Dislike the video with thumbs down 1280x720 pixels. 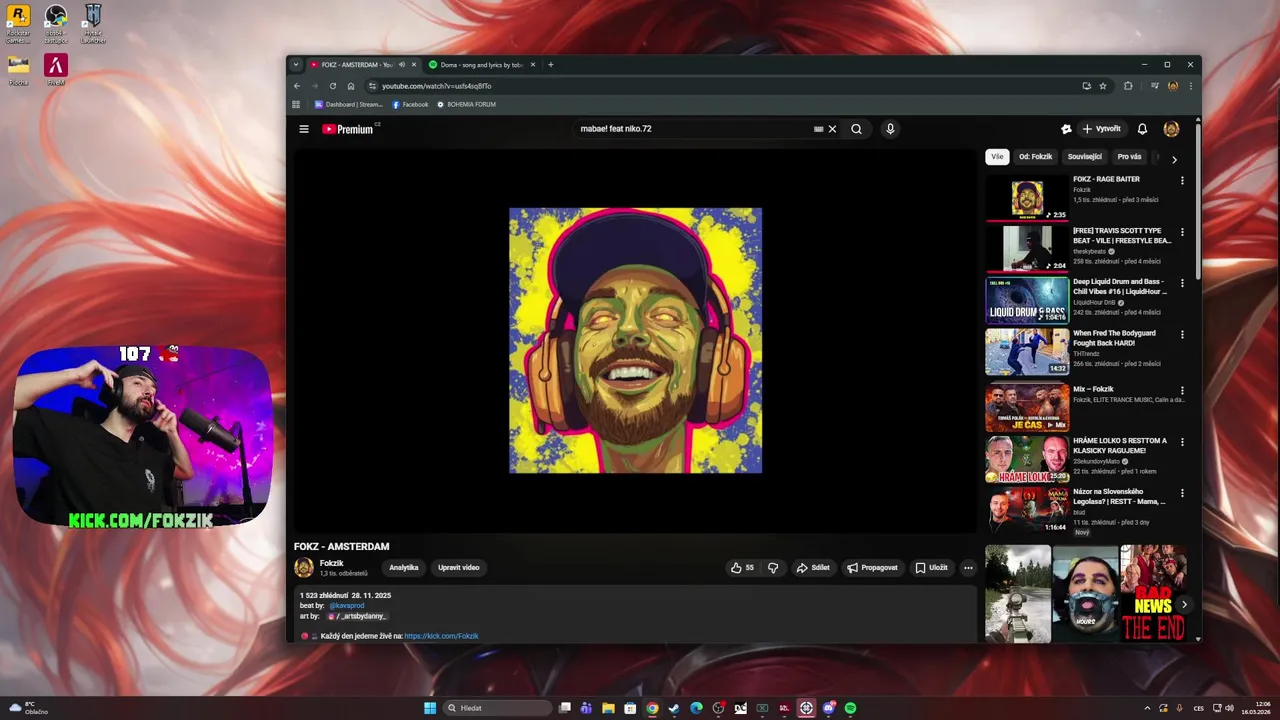pyautogui.click(x=773, y=568)
